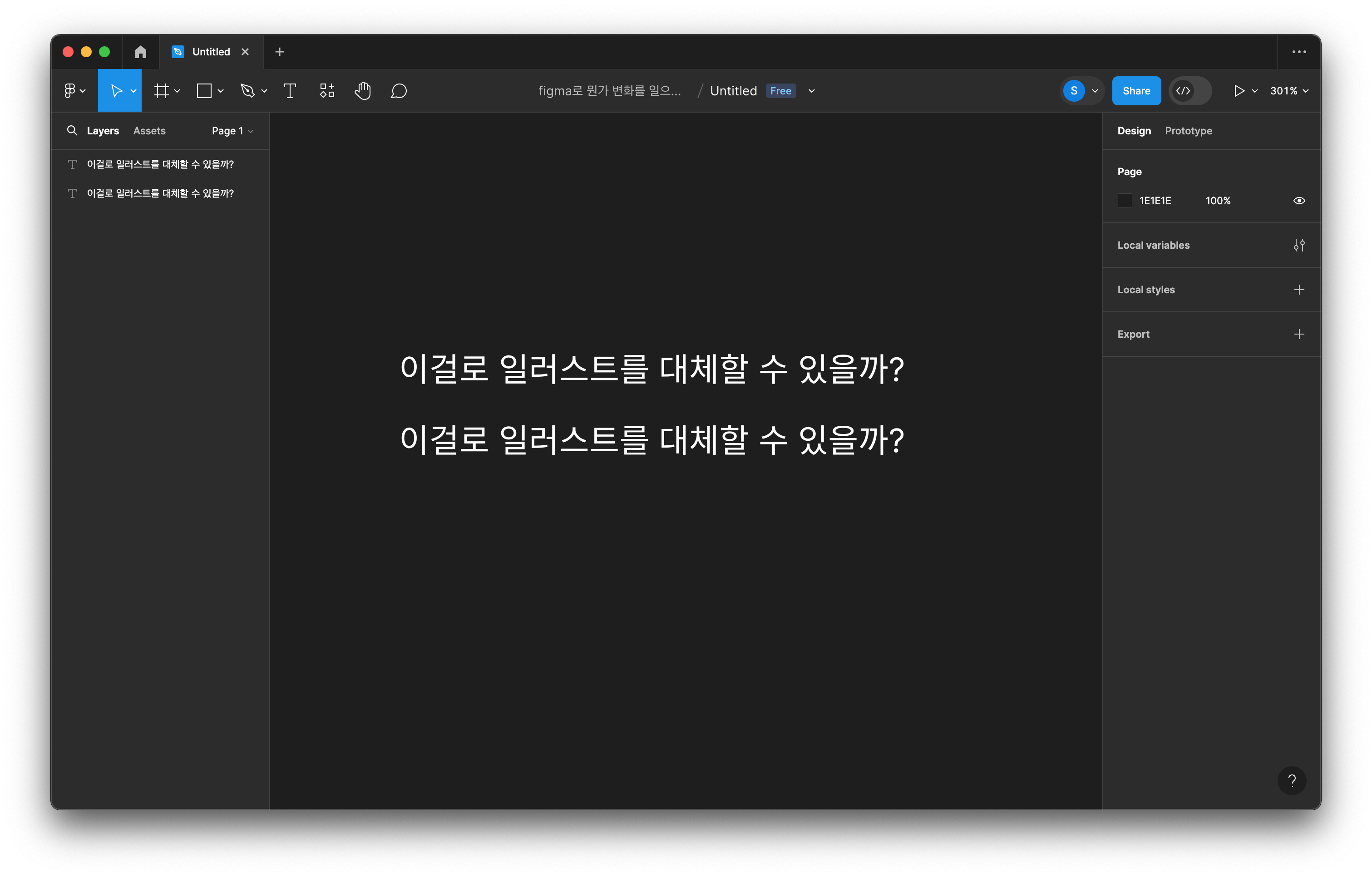Switch to the Assets tab
1372x877 pixels.
149,131
